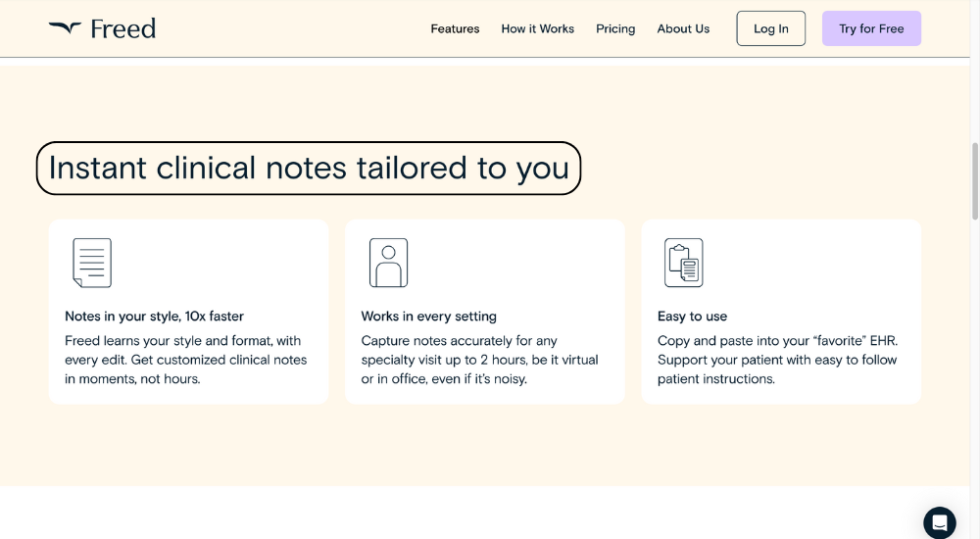Click 'Notes in your style, 10x faster' title
Viewport: 980px width, 539px height.
(154, 316)
